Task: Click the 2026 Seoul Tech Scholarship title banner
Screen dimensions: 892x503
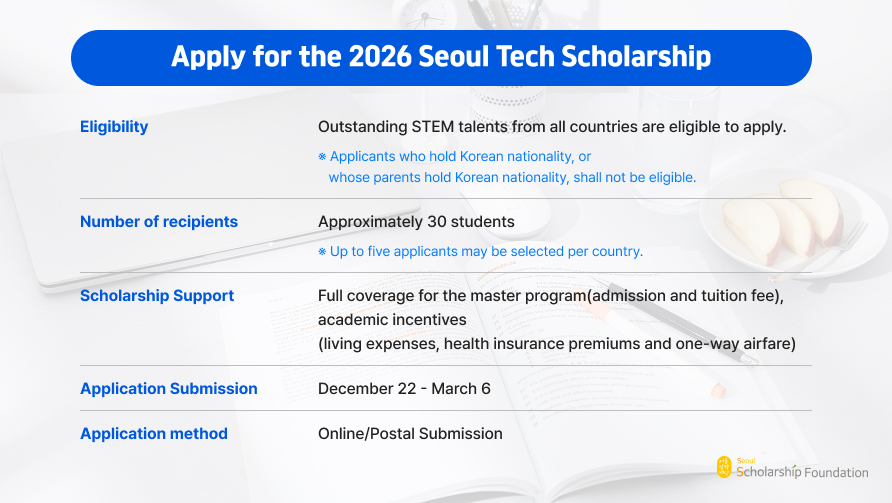Action: [441, 57]
